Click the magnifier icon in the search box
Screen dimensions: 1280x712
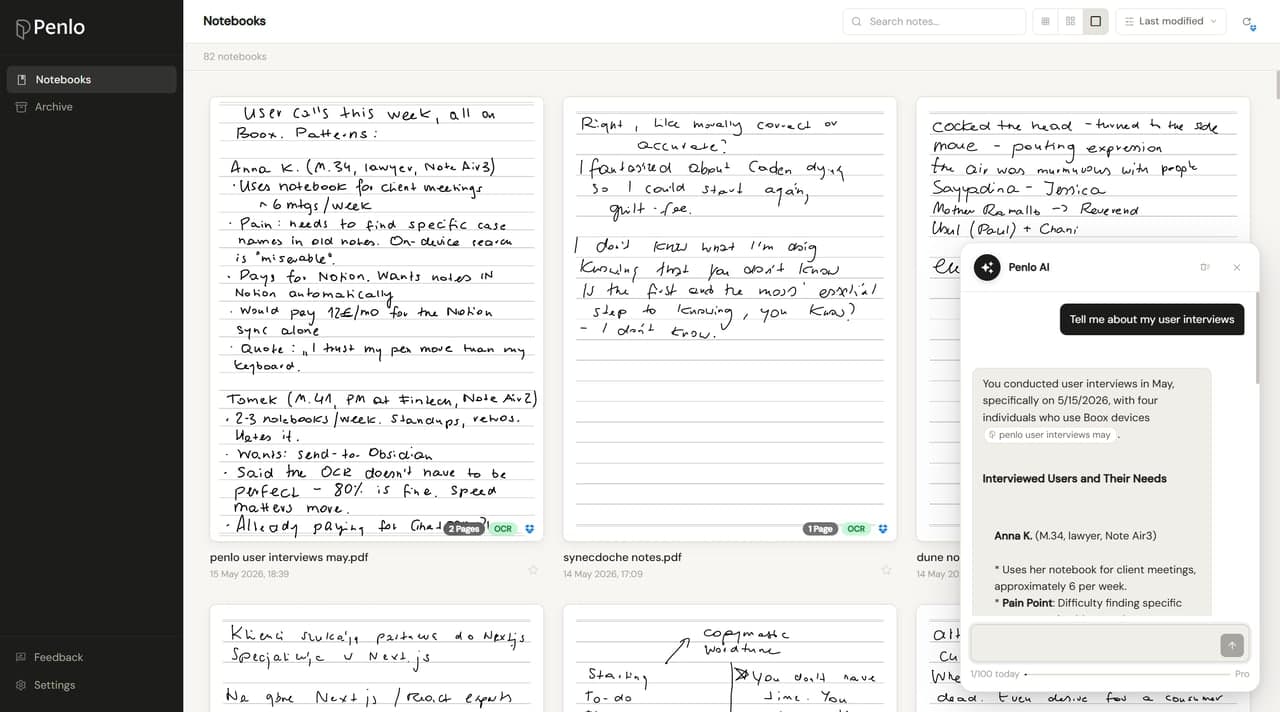pos(857,21)
